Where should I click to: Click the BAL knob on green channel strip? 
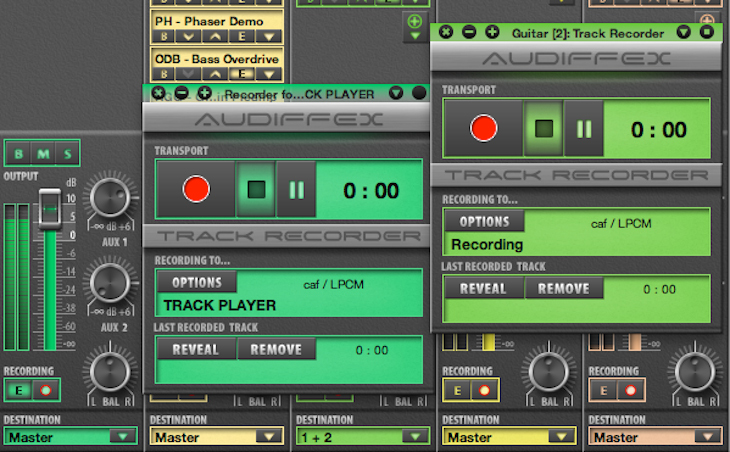tap(110, 372)
